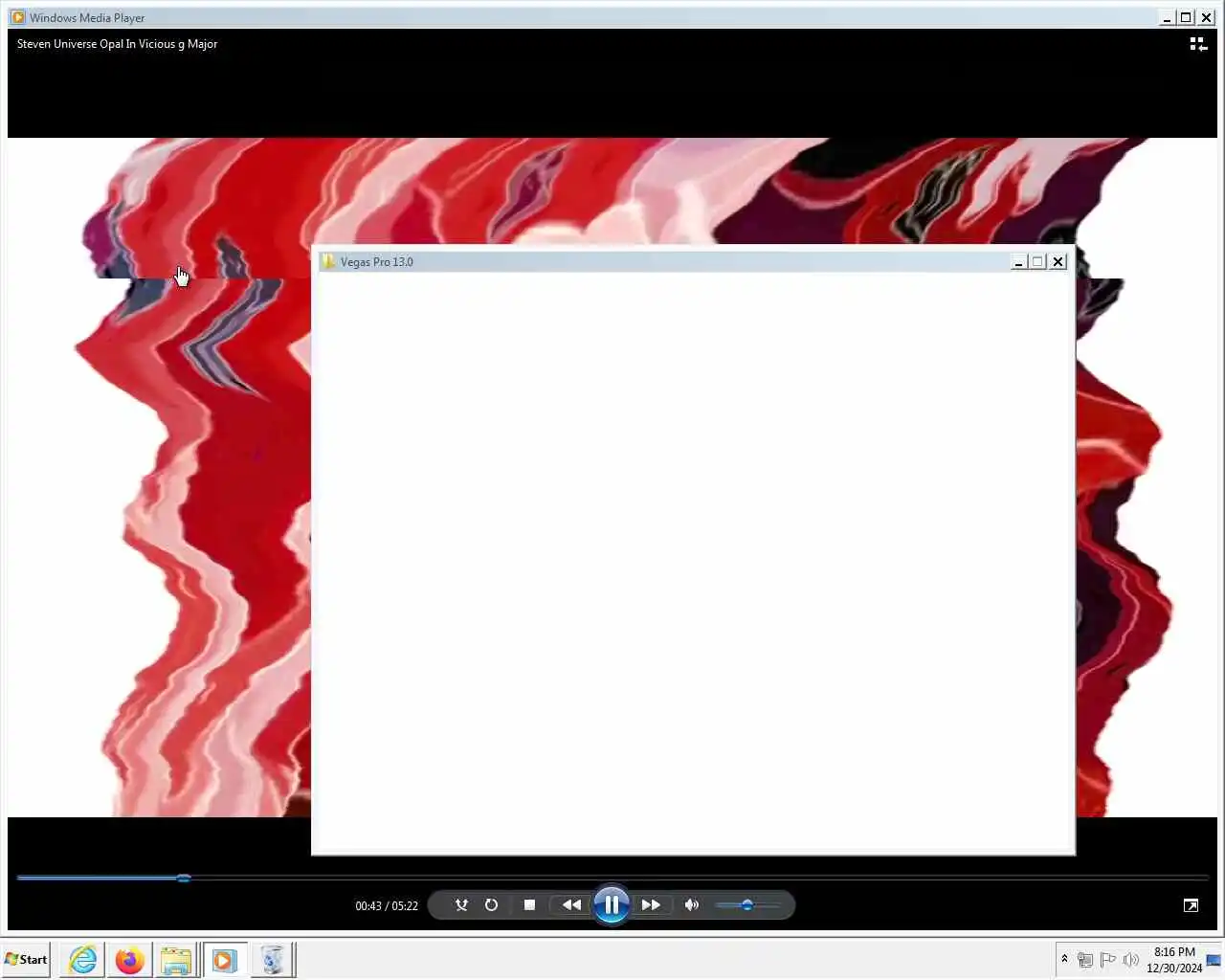Maximize the Vegas Pro 13.0 window
This screenshot has height=980, width=1225.
click(1038, 261)
